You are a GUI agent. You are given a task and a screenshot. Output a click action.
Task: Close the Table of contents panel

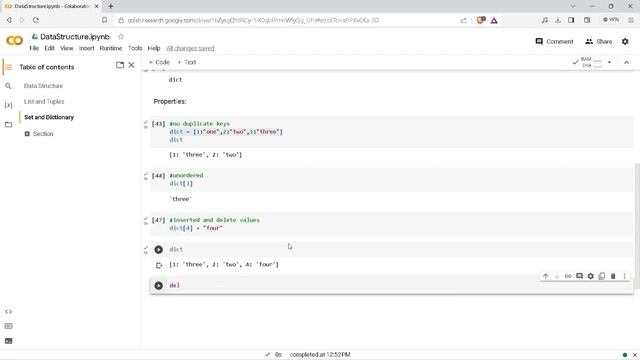(x=131, y=65)
